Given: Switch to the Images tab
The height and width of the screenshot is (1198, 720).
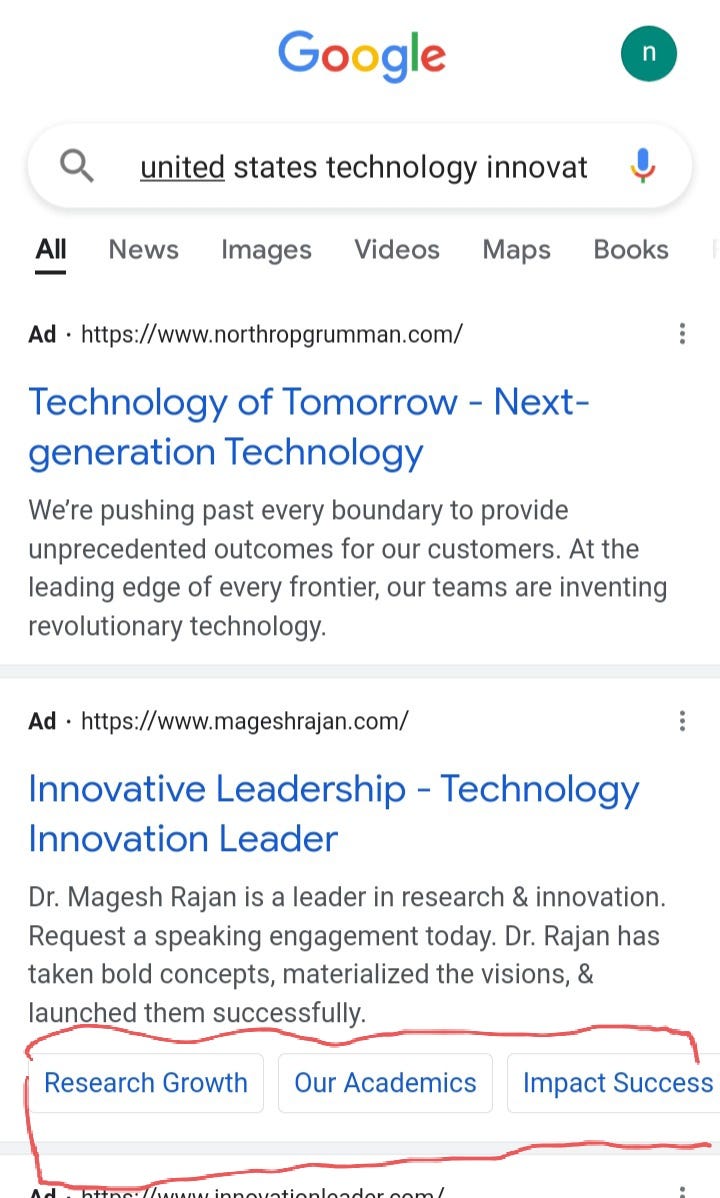Looking at the screenshot, I should pos(266,250).
